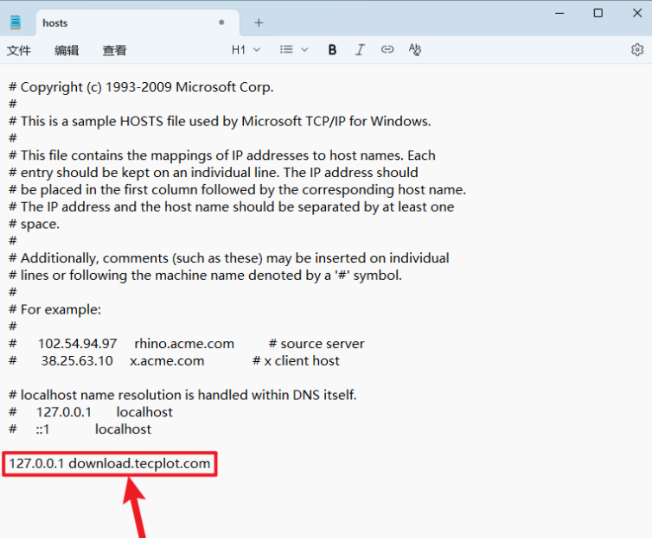Clear formatting with the Ab icon
Image resolution: width=652 pixels, height=538 pixels.
(x=415, y=49)
